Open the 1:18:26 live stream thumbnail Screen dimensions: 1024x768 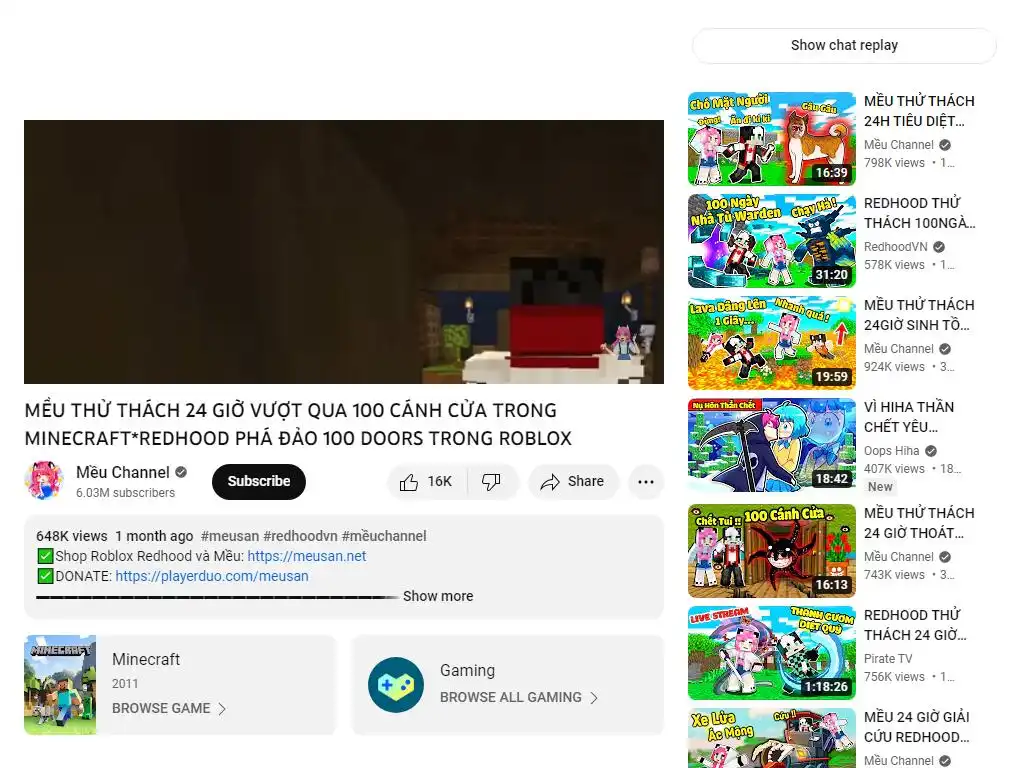(771, 652)
